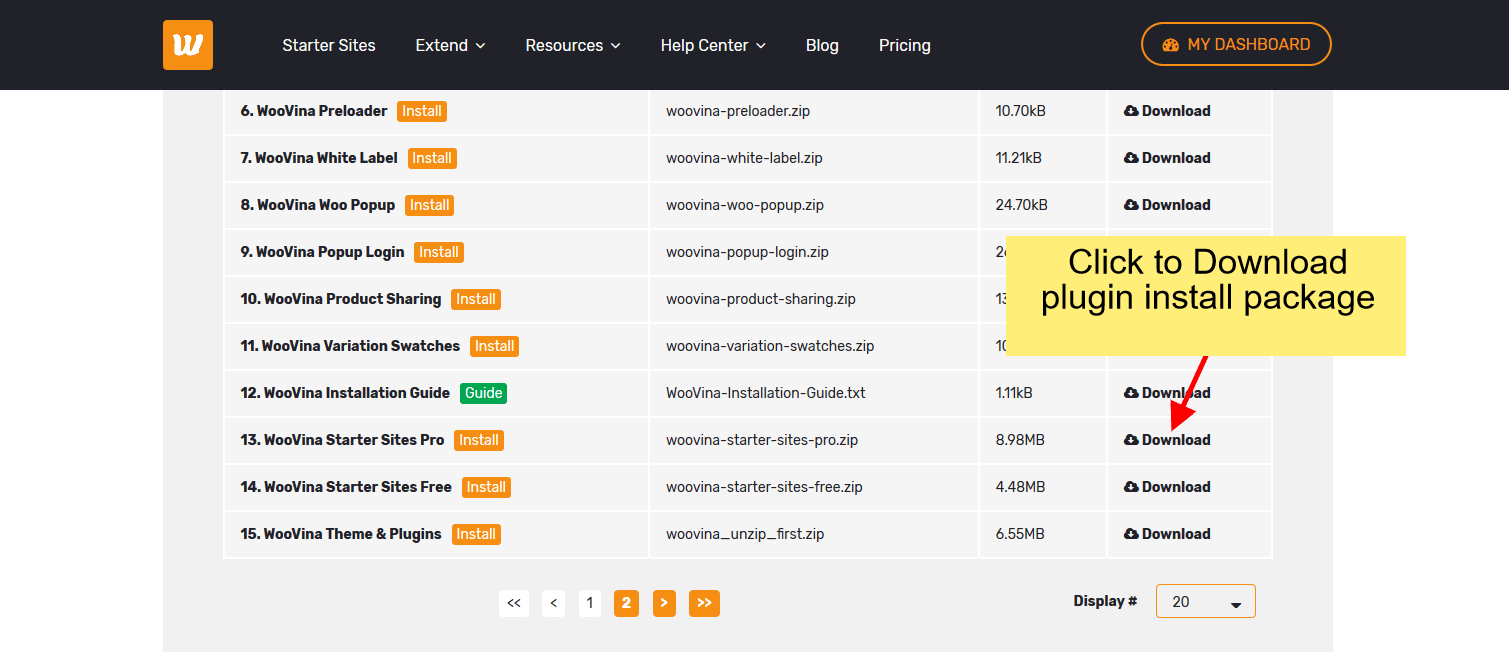Select pagination page 1
This screenshot has width=1509, height=652.
[590, 603]
